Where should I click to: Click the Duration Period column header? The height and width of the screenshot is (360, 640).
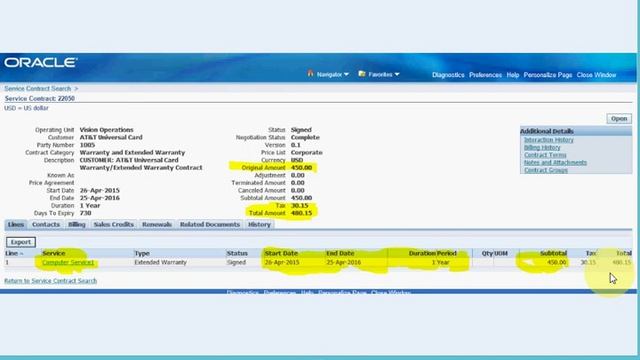point(433,253)
